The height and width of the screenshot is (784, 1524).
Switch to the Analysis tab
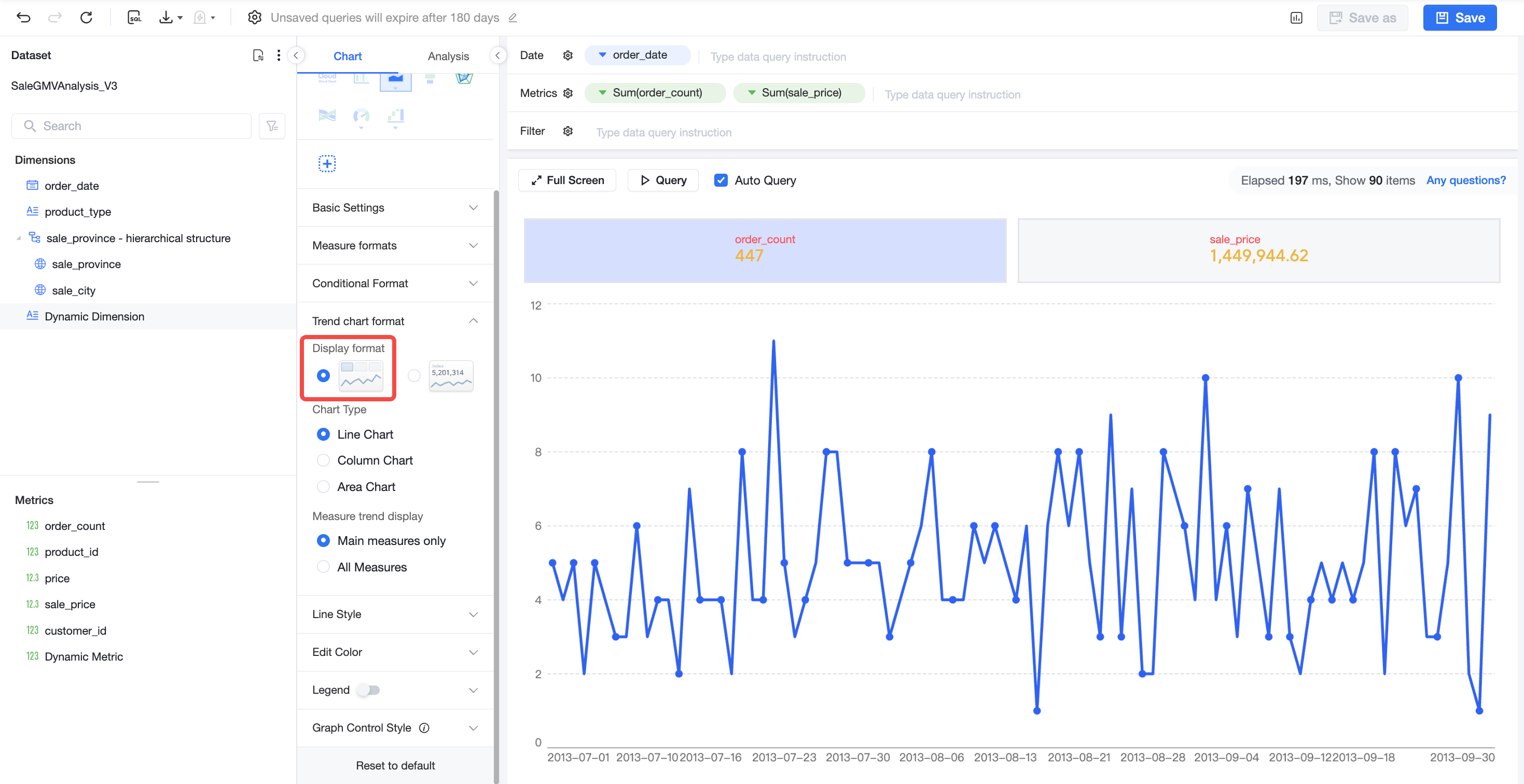(448, 56)
